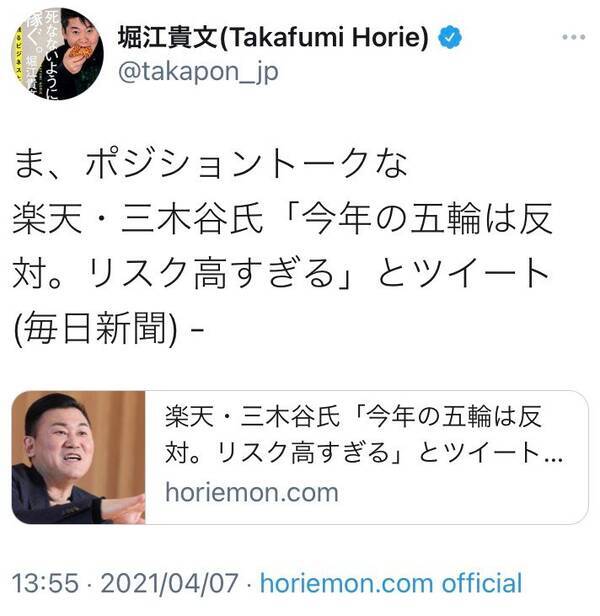Click tweet line 楽天・三木谷氏「今年の五輪は反
The width and height of the screenshot is (600, 616).
pos(283,218)
